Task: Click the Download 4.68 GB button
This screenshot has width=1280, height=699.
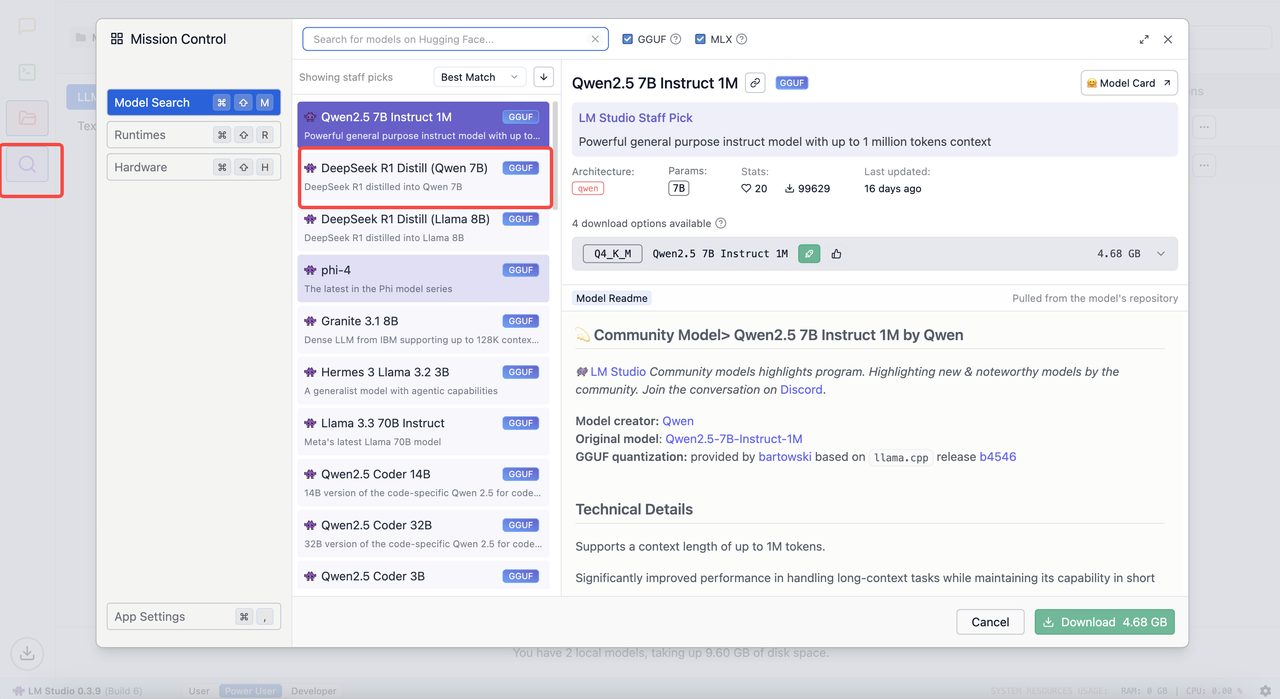Action: coord(1104,622)
